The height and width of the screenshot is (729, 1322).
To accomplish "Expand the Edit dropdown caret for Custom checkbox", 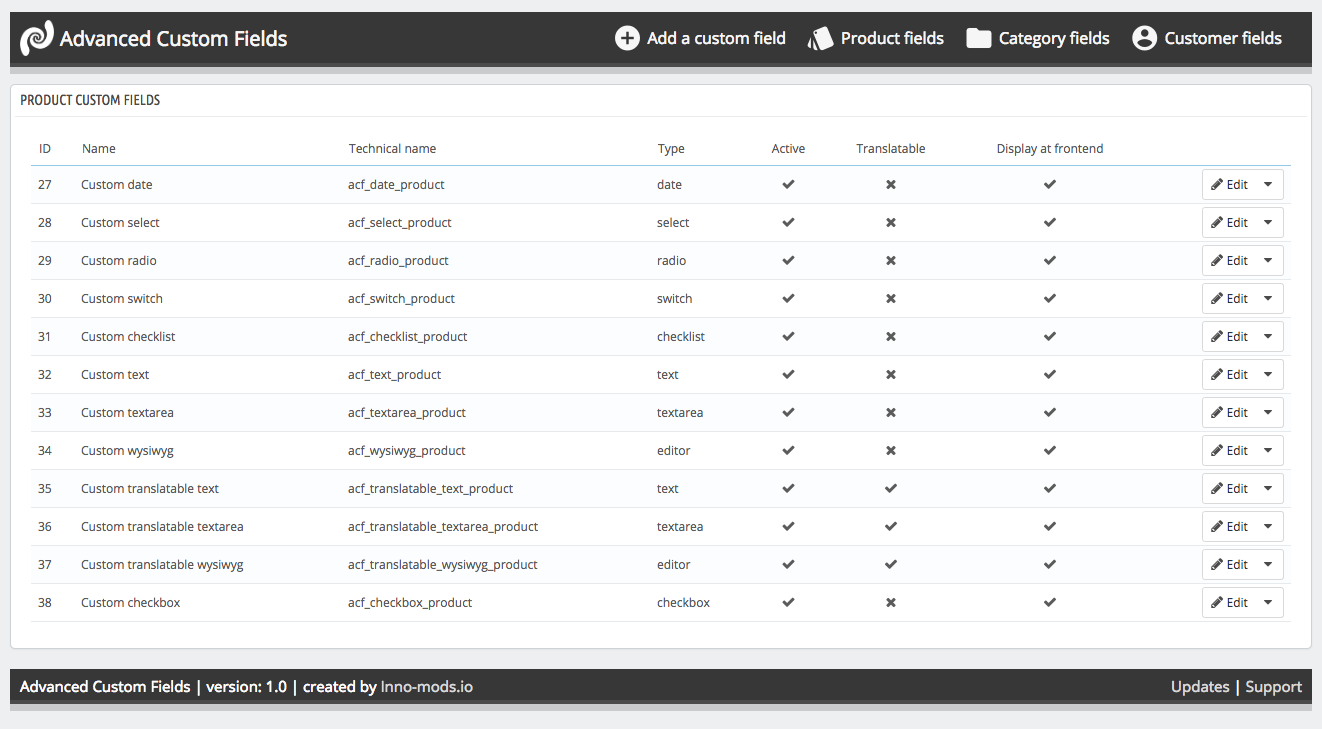I will coord(1268,602).
